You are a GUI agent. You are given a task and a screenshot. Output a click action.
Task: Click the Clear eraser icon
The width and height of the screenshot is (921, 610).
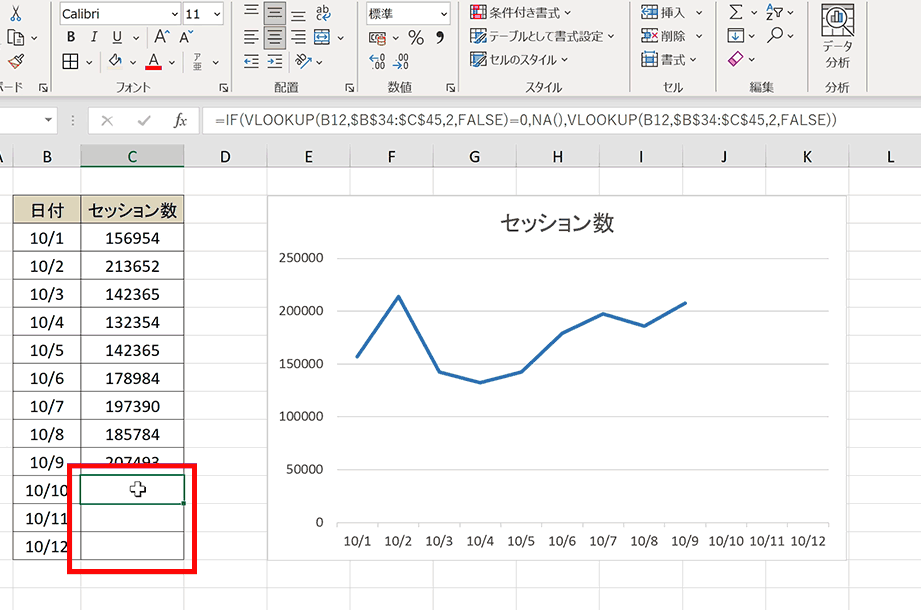(x=735, y=59)
